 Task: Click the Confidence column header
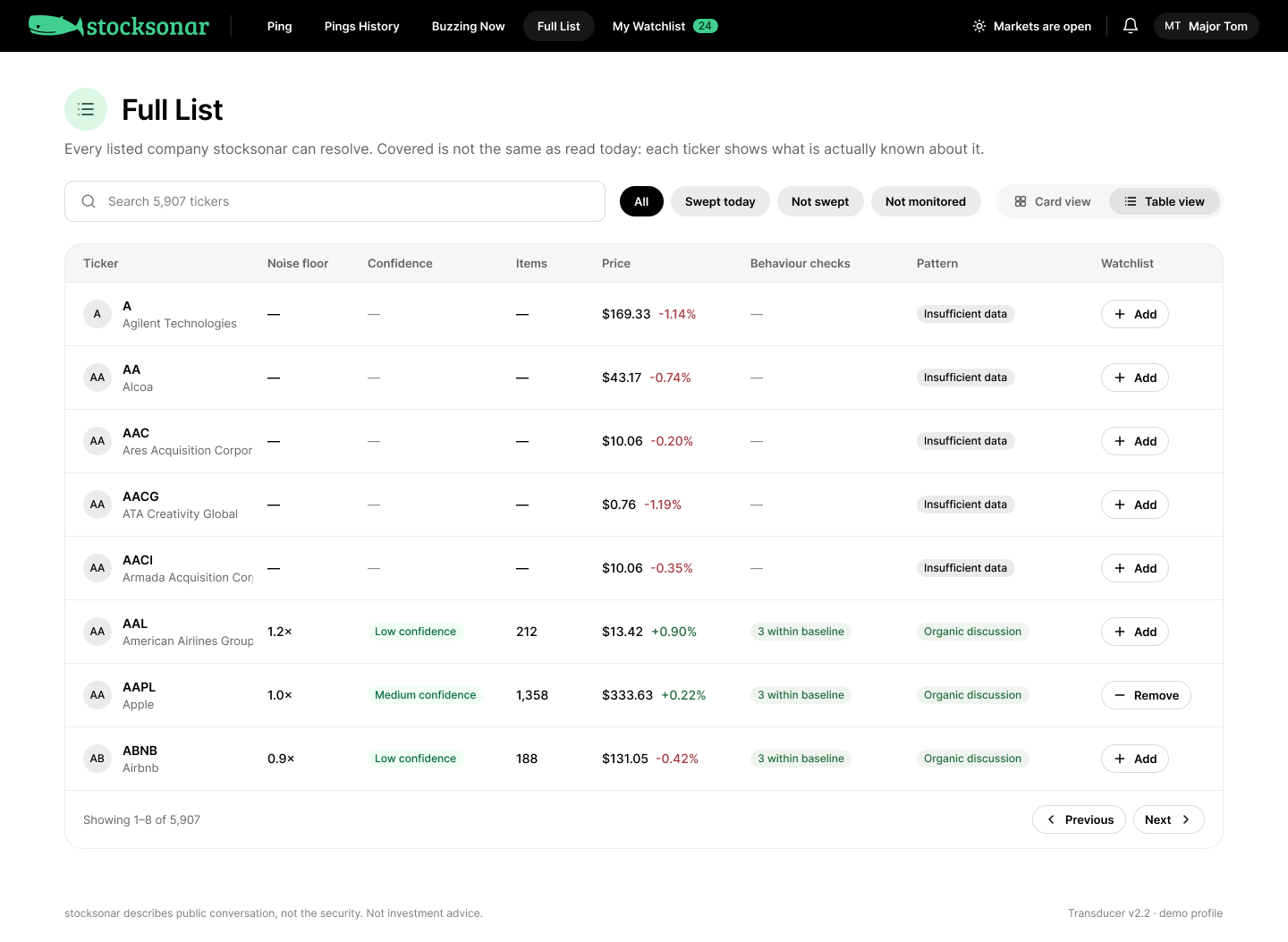(x=400, y=263)
